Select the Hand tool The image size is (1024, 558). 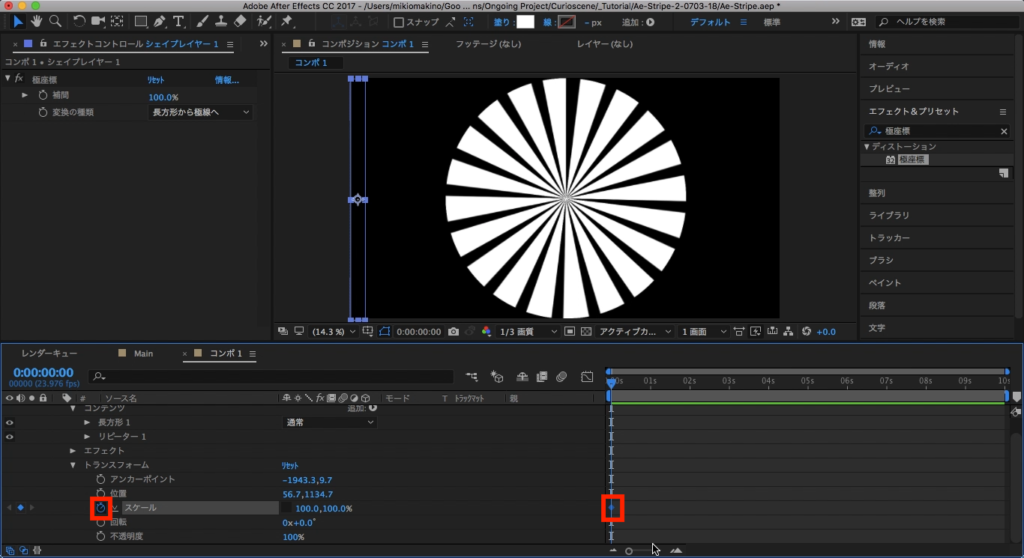click(37, 21)
